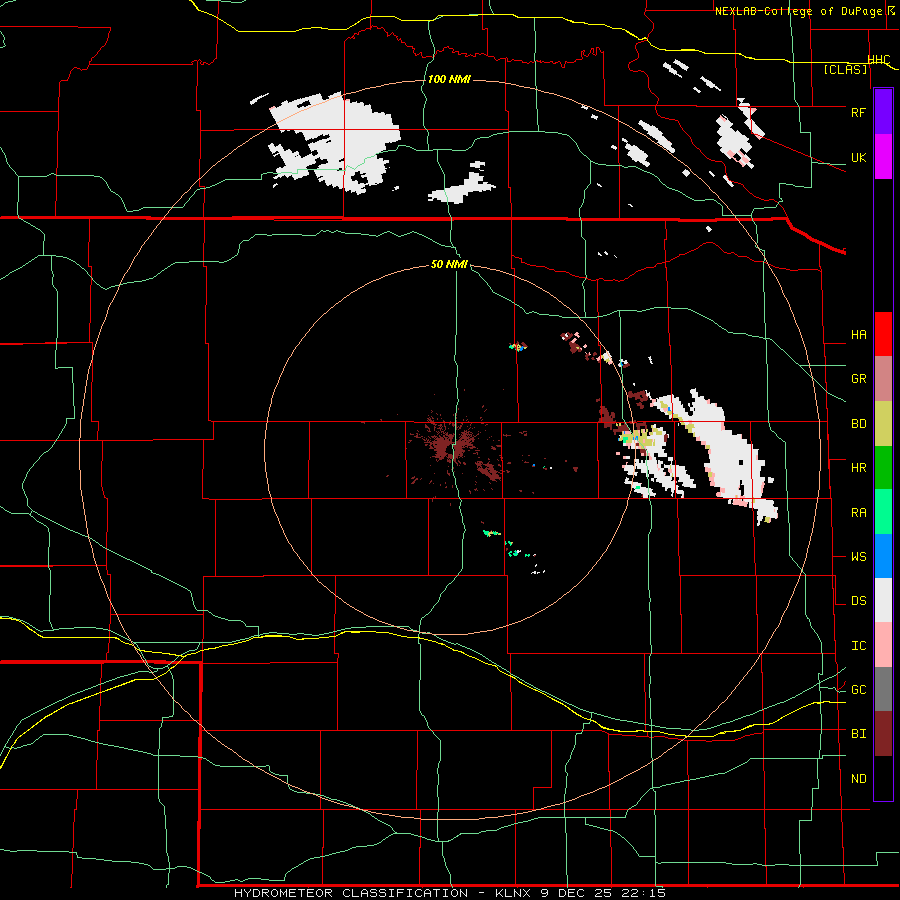Click the BD legend label

tap(858, 424)
